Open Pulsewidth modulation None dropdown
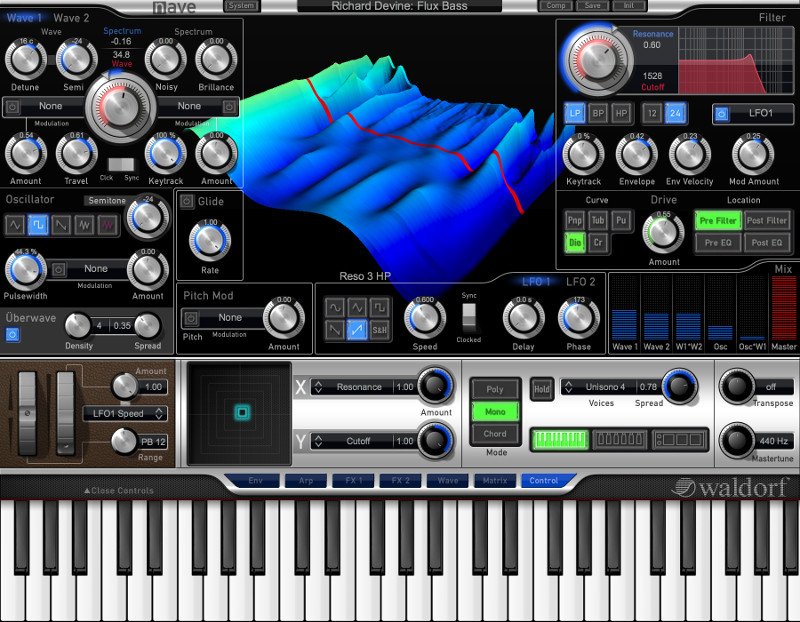This screenshot has height=622, width=800. (96, 269)
